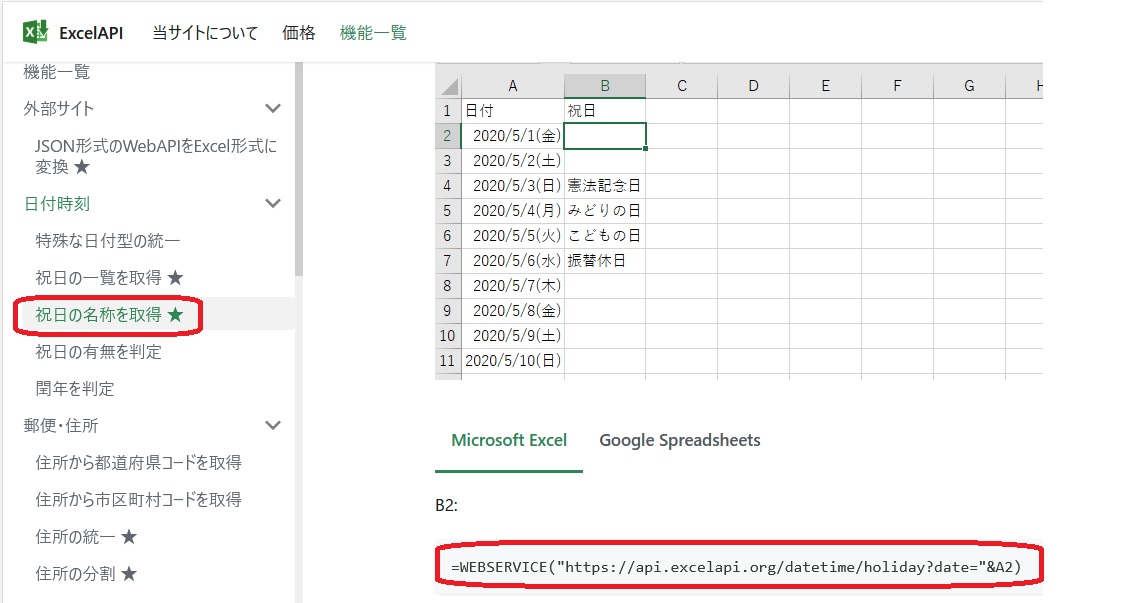This screenshot has width=1133, height=603.
Task: Click the WEBSERVICE formula code box
Action: click(x=736, y=568)
